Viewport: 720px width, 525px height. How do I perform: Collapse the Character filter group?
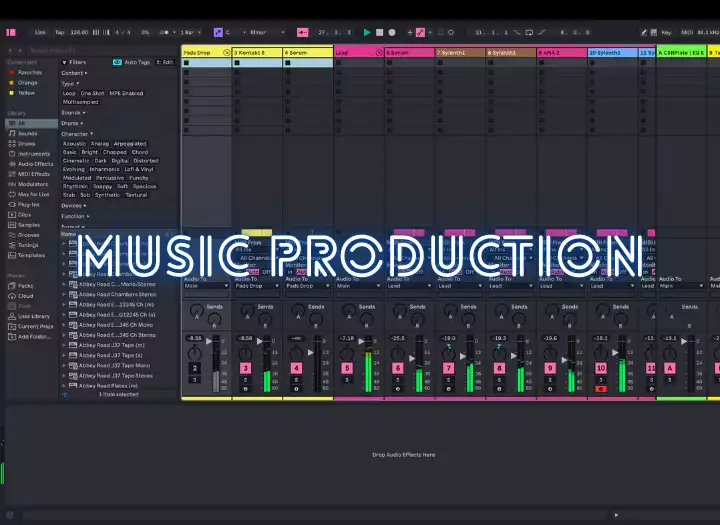pyautogui.click(x=77, y=134)
